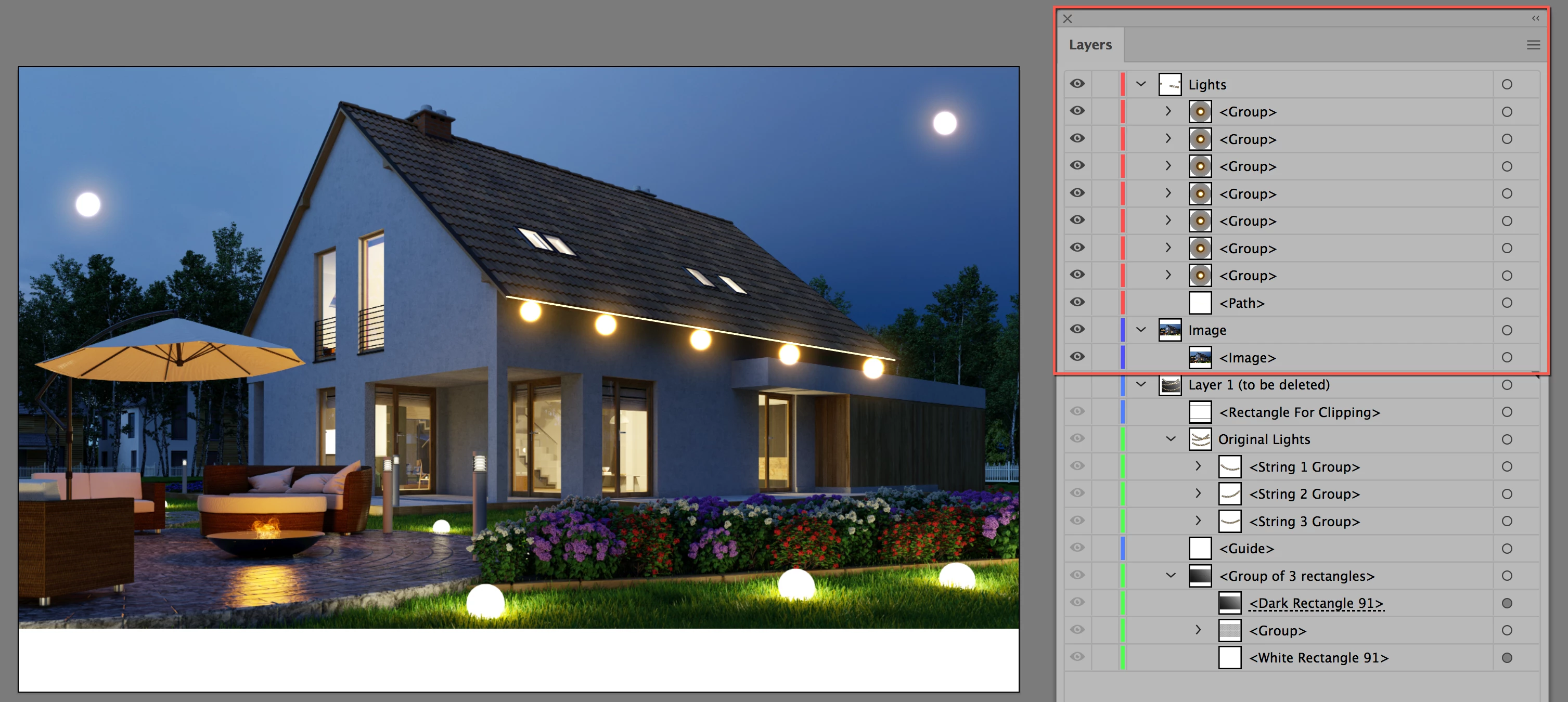Viewport: 1568px width, 702px height.
Task: Close the Layers panel with X
Action: 1067,19
